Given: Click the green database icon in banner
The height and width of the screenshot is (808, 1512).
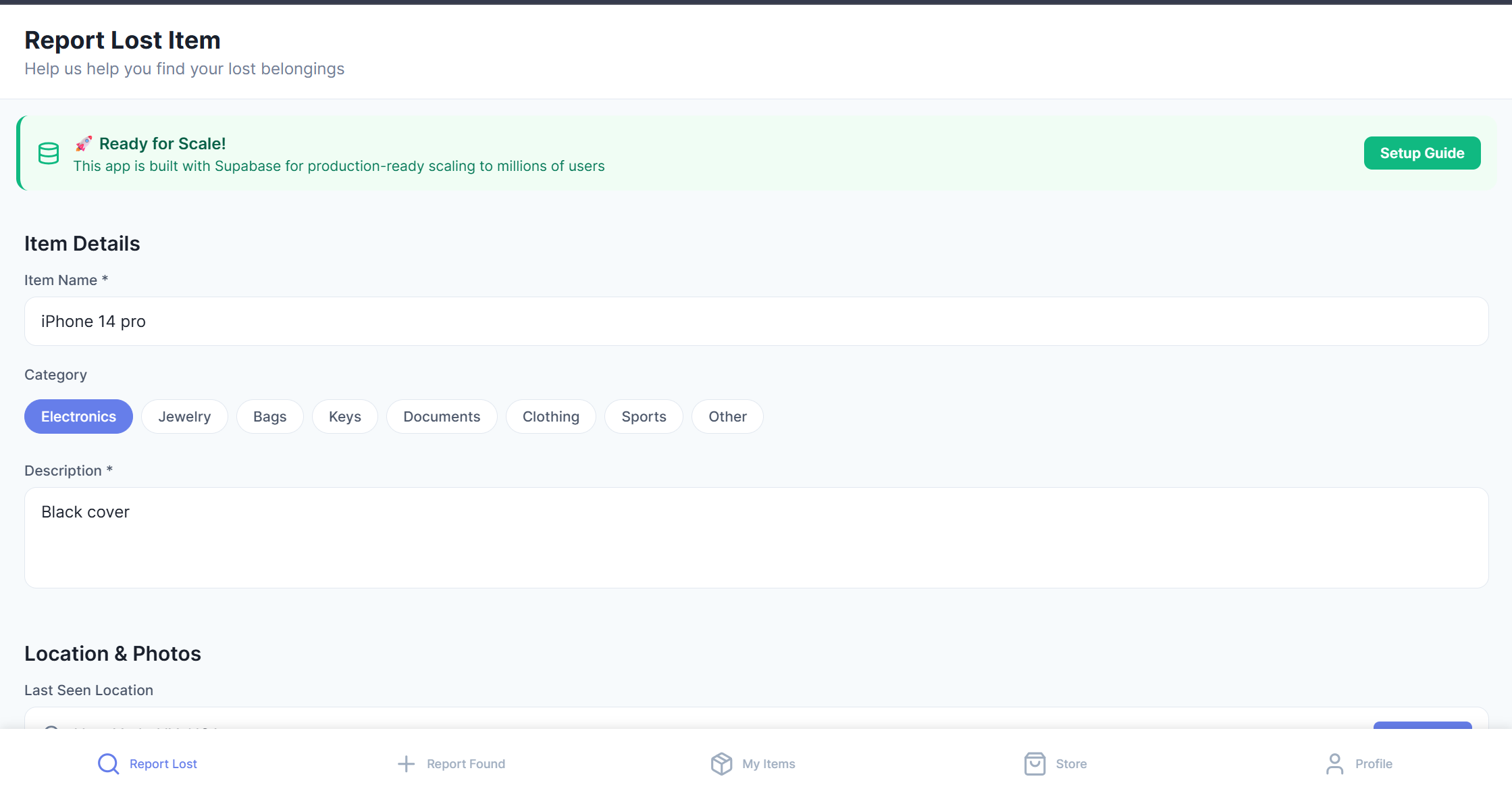Looking at the screenshot, I should pyautogui.click(x=49, y=153).
